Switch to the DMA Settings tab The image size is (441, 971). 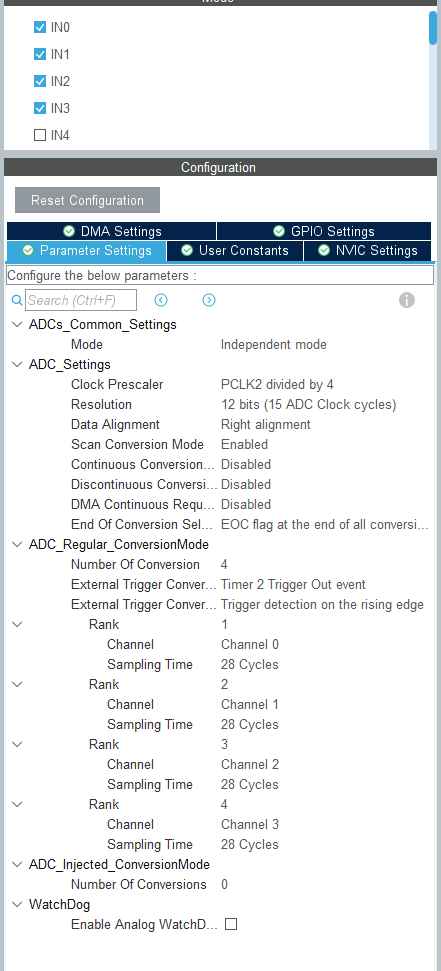point(111,231)
